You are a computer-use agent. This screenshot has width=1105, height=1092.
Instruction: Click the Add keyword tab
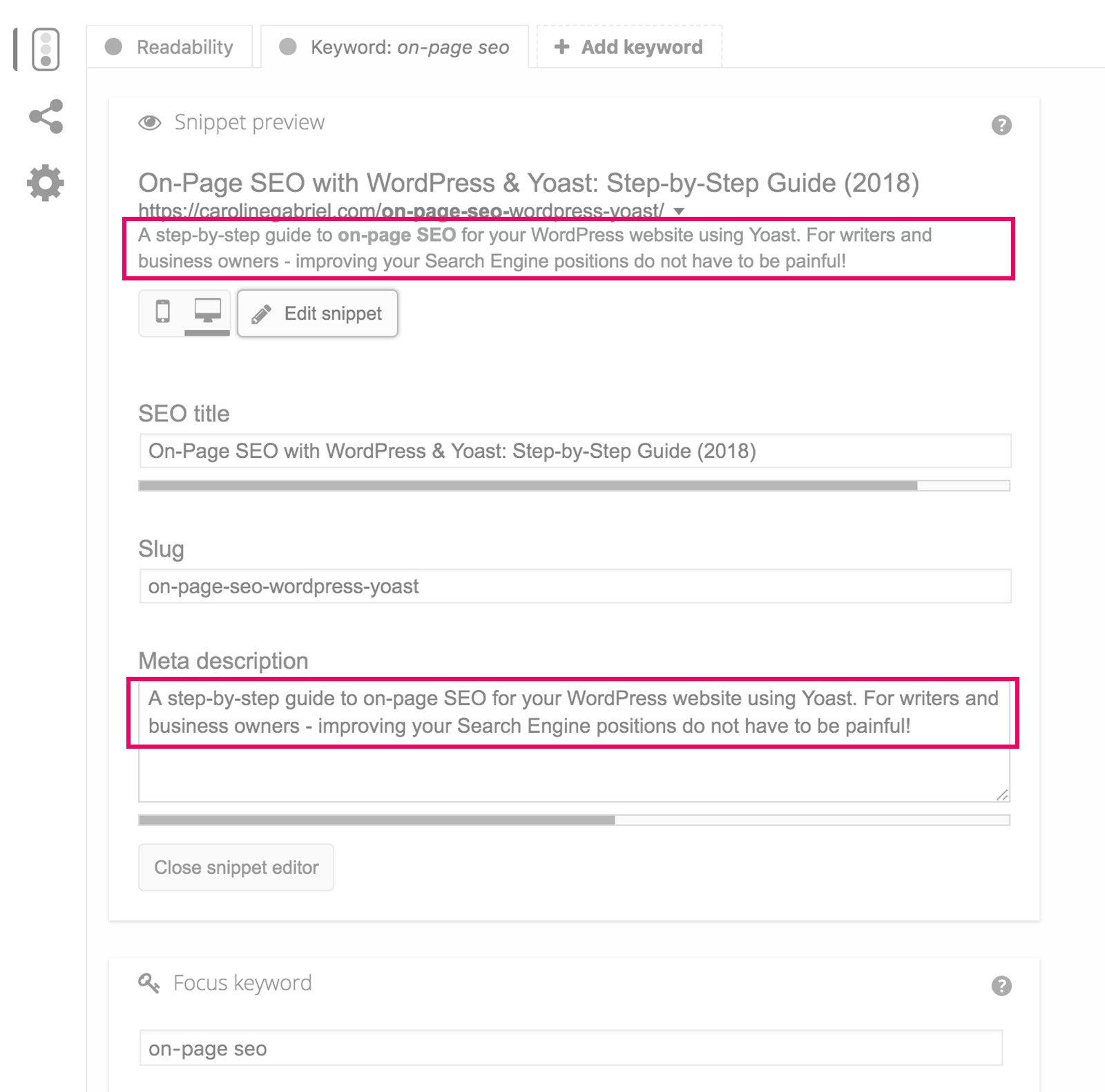(x=629, y=47)
